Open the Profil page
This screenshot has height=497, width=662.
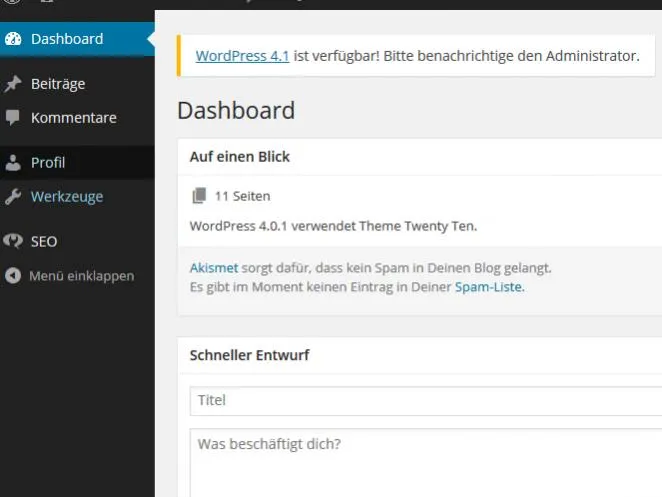coord(77,163)
